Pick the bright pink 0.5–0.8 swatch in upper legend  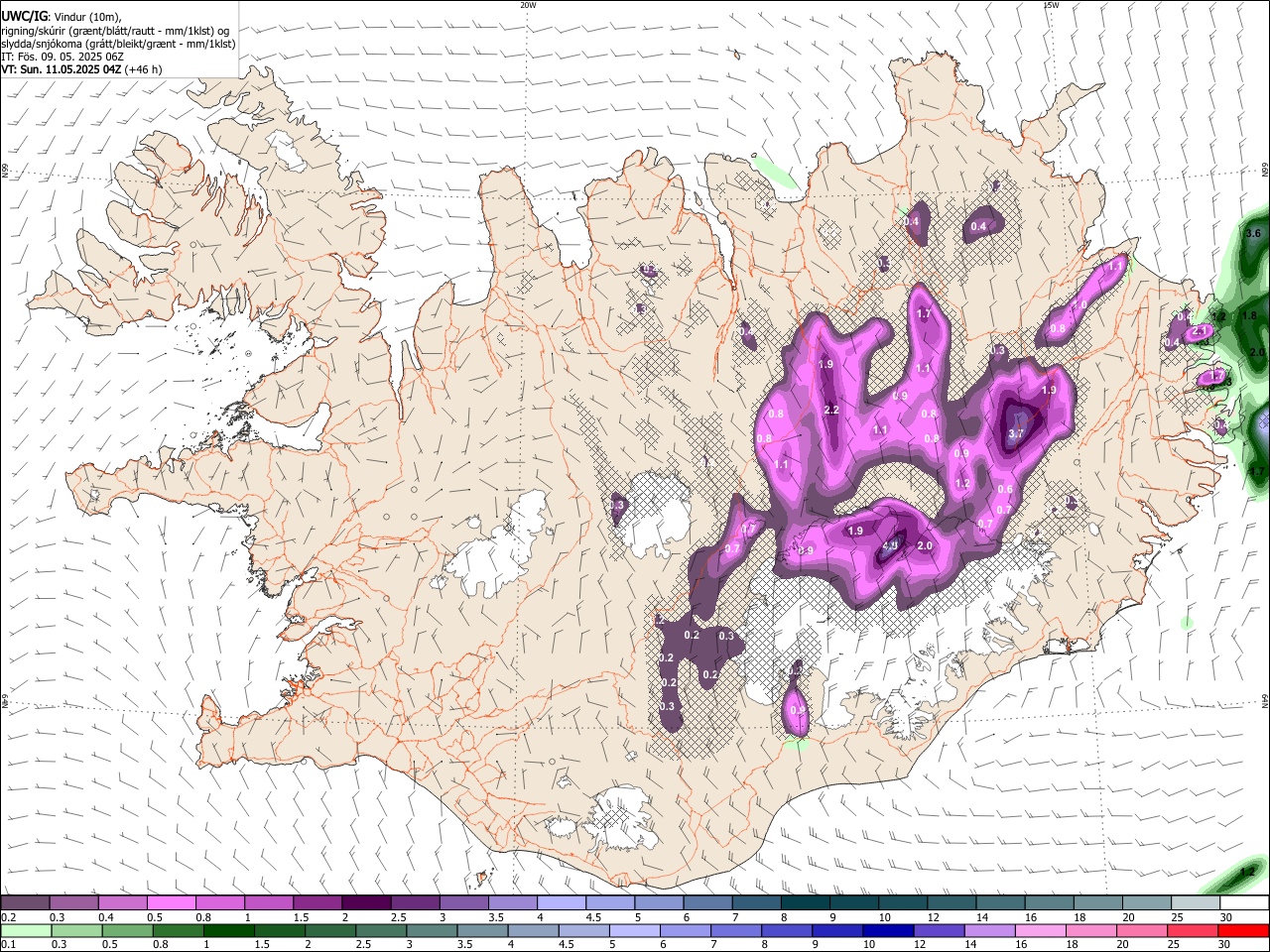point(172,903)
